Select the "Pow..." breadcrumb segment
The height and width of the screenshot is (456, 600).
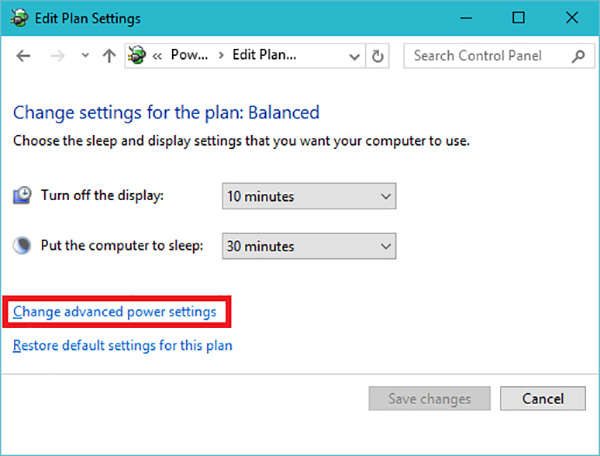point(188,56)
